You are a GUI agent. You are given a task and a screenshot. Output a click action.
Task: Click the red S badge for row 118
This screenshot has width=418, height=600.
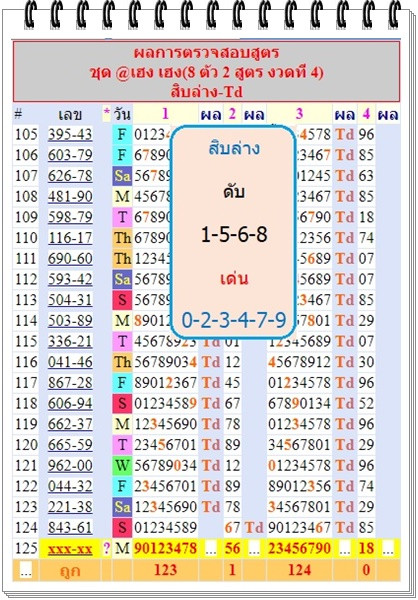pos(122,404)
